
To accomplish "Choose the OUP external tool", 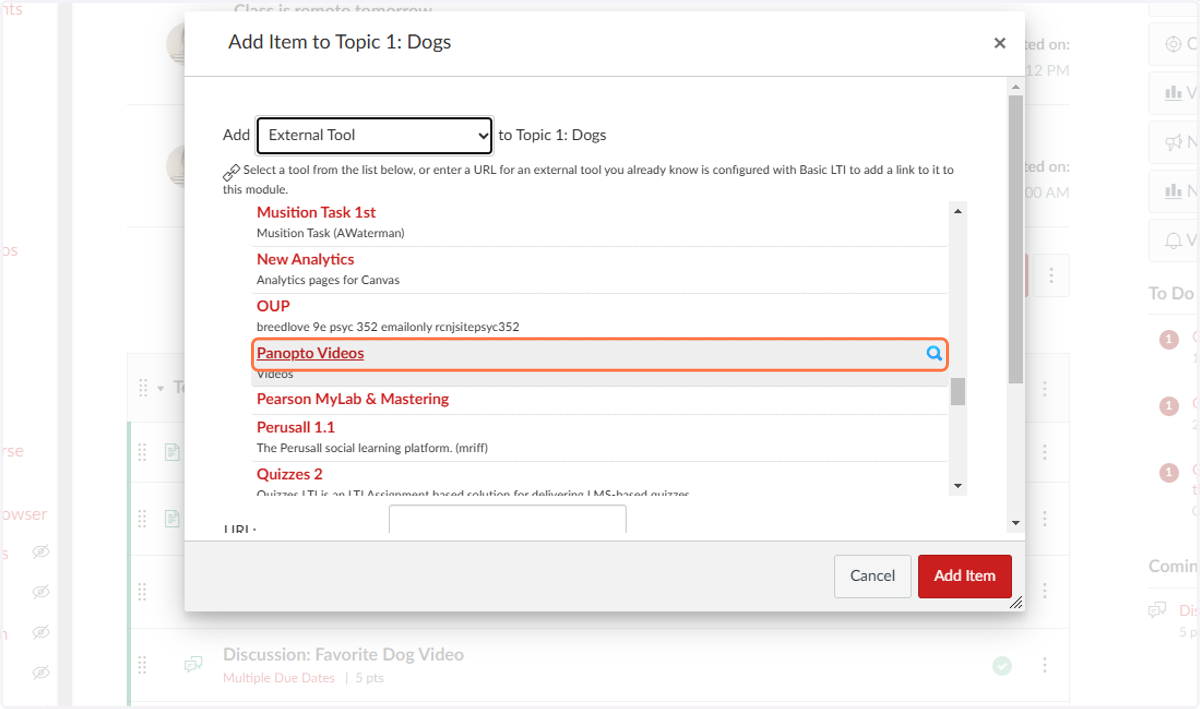I will point(273,306).
